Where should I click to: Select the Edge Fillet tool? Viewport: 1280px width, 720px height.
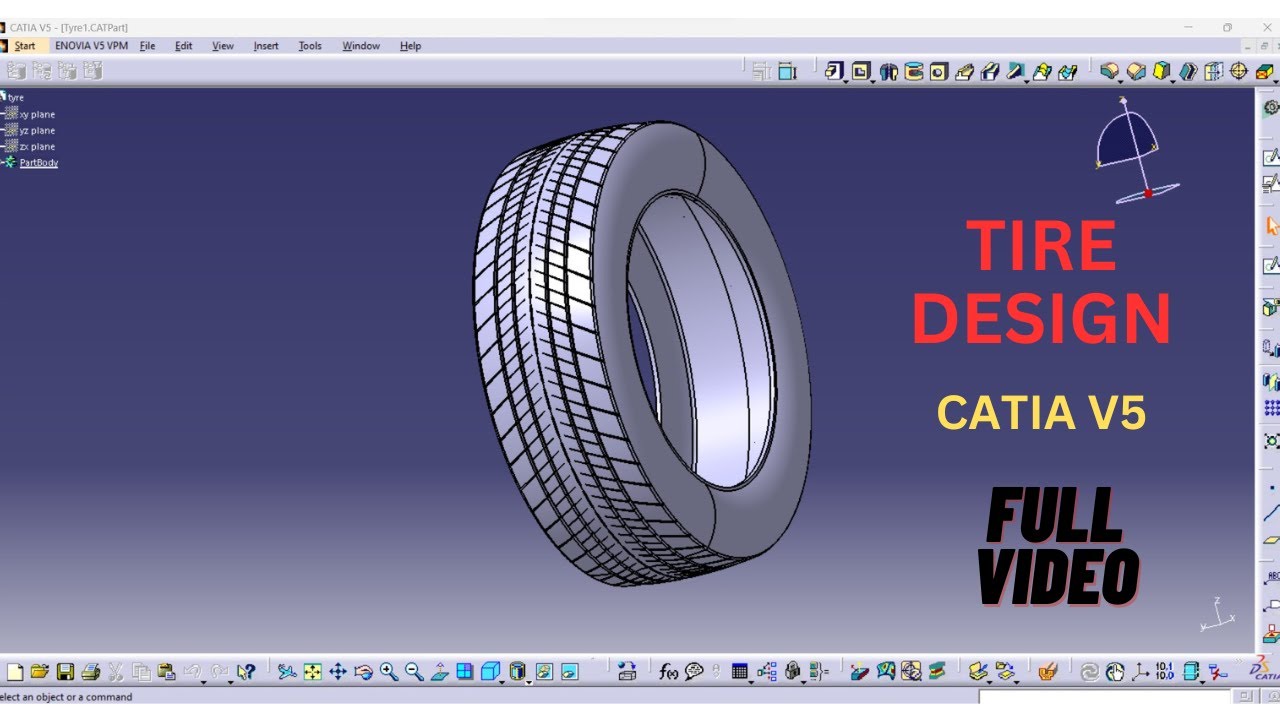tap(1109, 70)
